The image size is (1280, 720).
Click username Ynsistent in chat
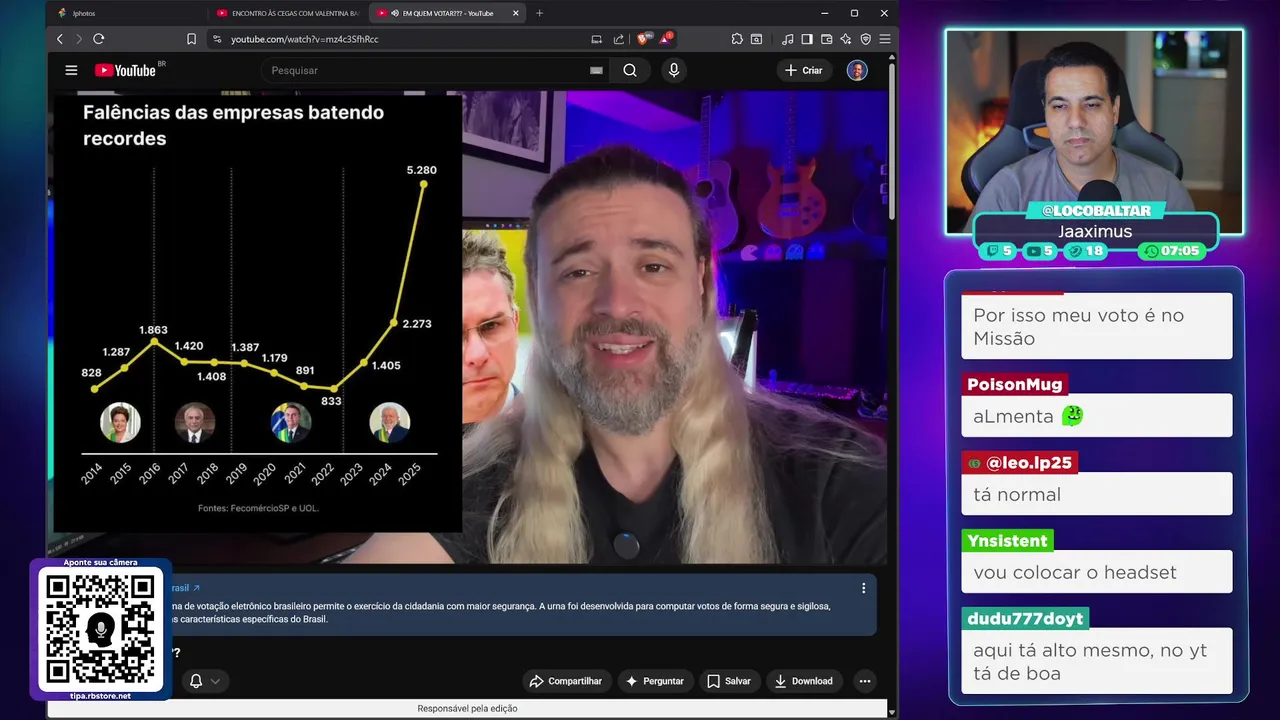pyautogui.click(x=1007, y=540)
